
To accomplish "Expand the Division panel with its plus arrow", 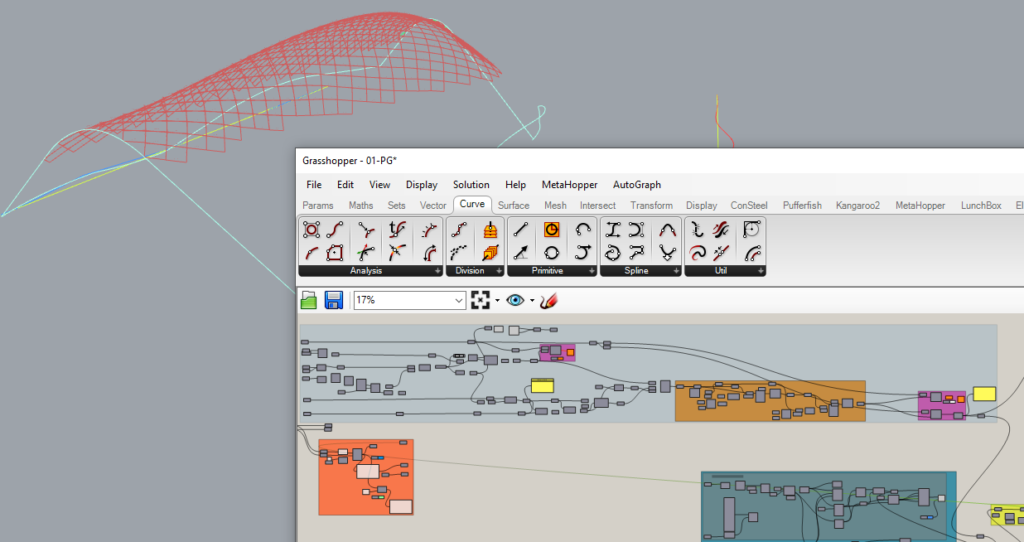I will click(499, 271).
